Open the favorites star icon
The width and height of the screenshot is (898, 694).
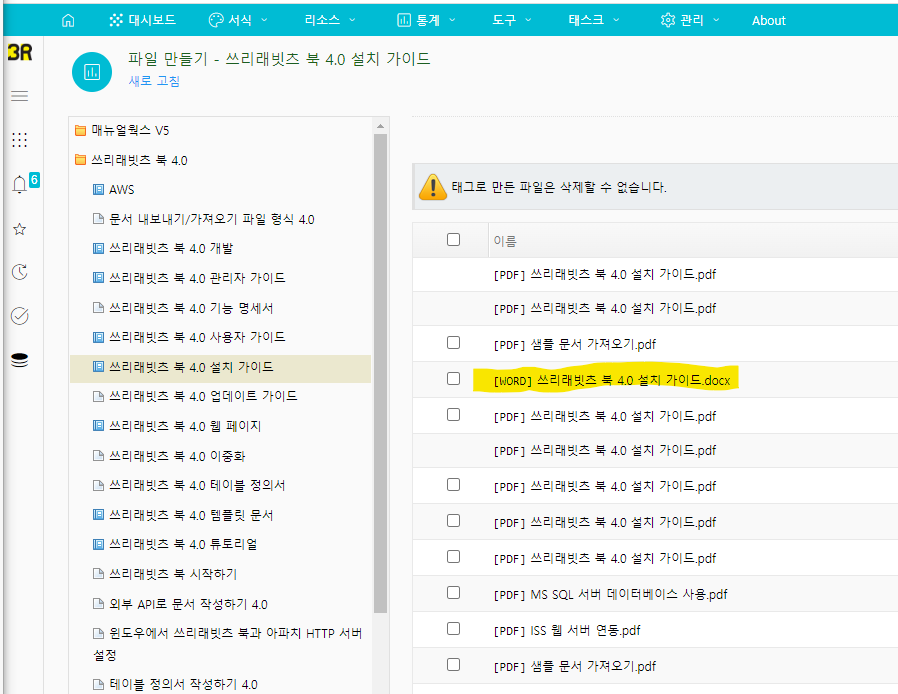pos(19,229)
